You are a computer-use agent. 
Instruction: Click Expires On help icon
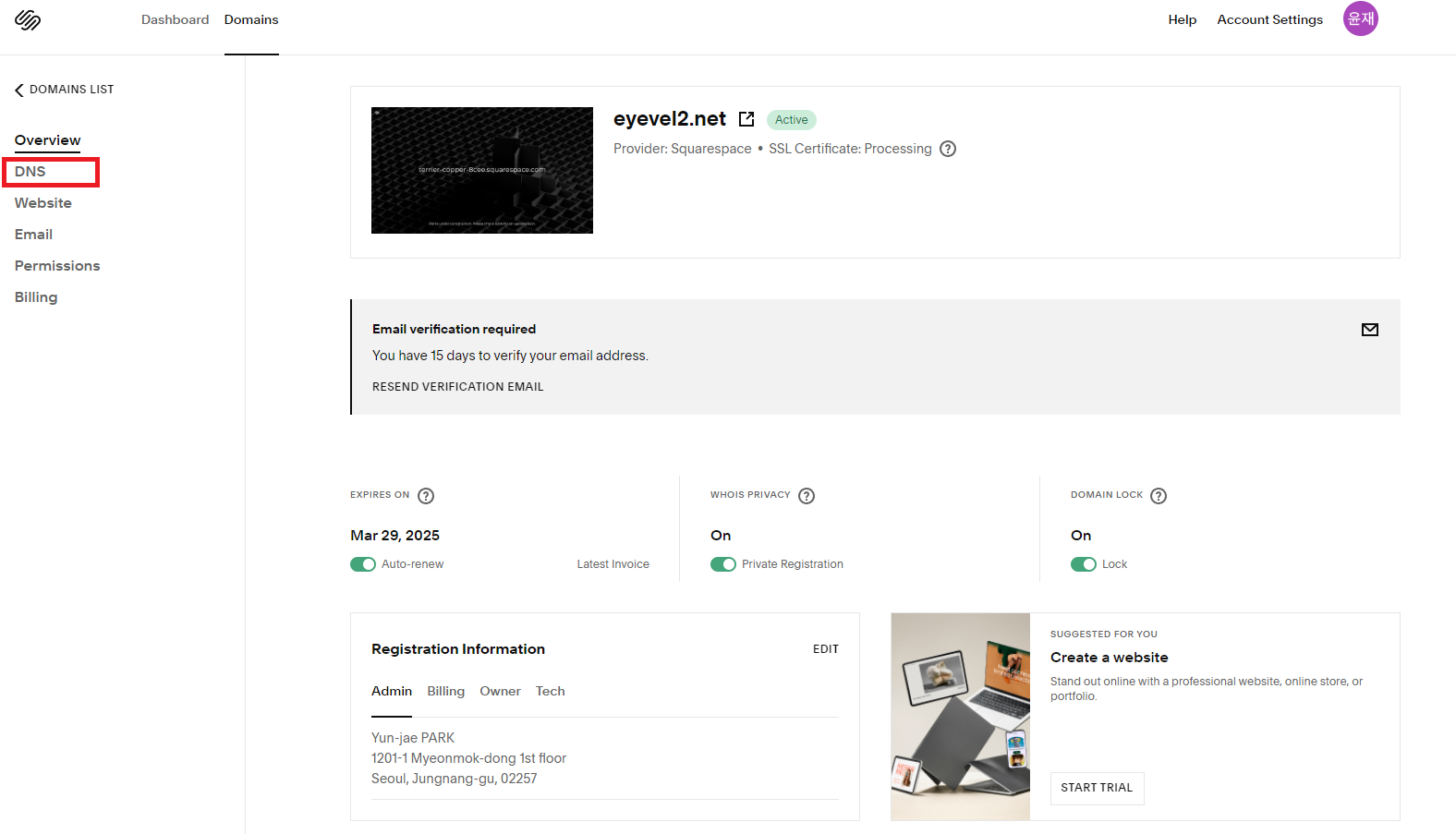point(426,496)
